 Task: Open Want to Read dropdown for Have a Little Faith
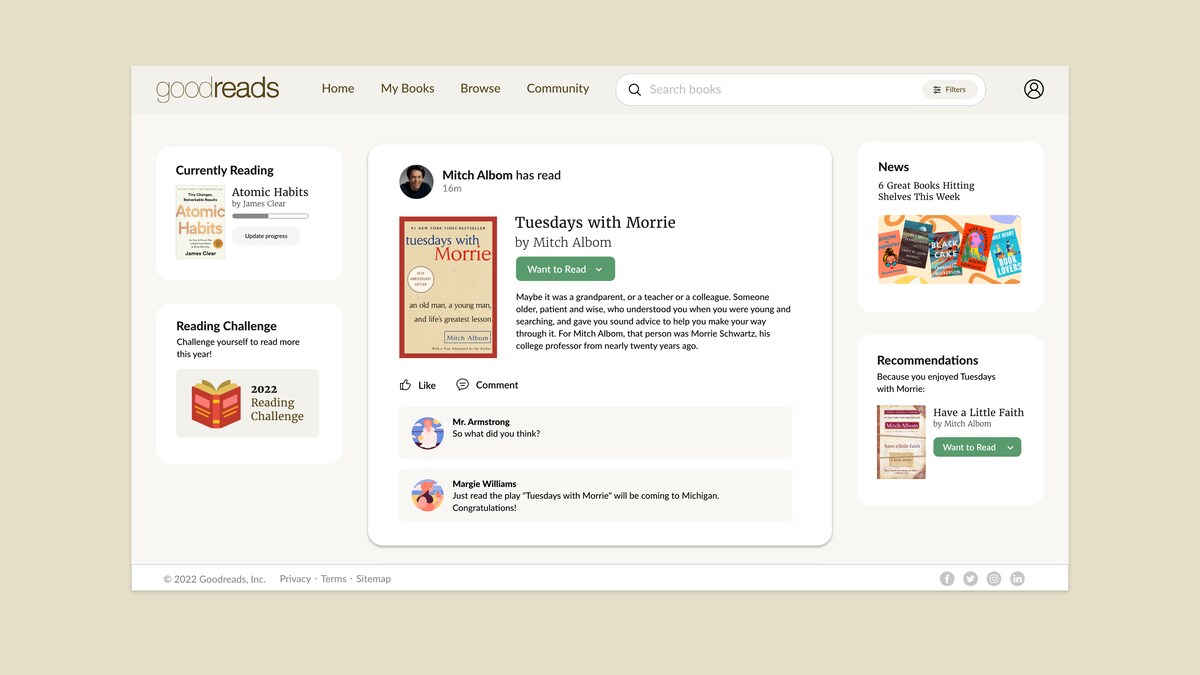tap(976, 447)
